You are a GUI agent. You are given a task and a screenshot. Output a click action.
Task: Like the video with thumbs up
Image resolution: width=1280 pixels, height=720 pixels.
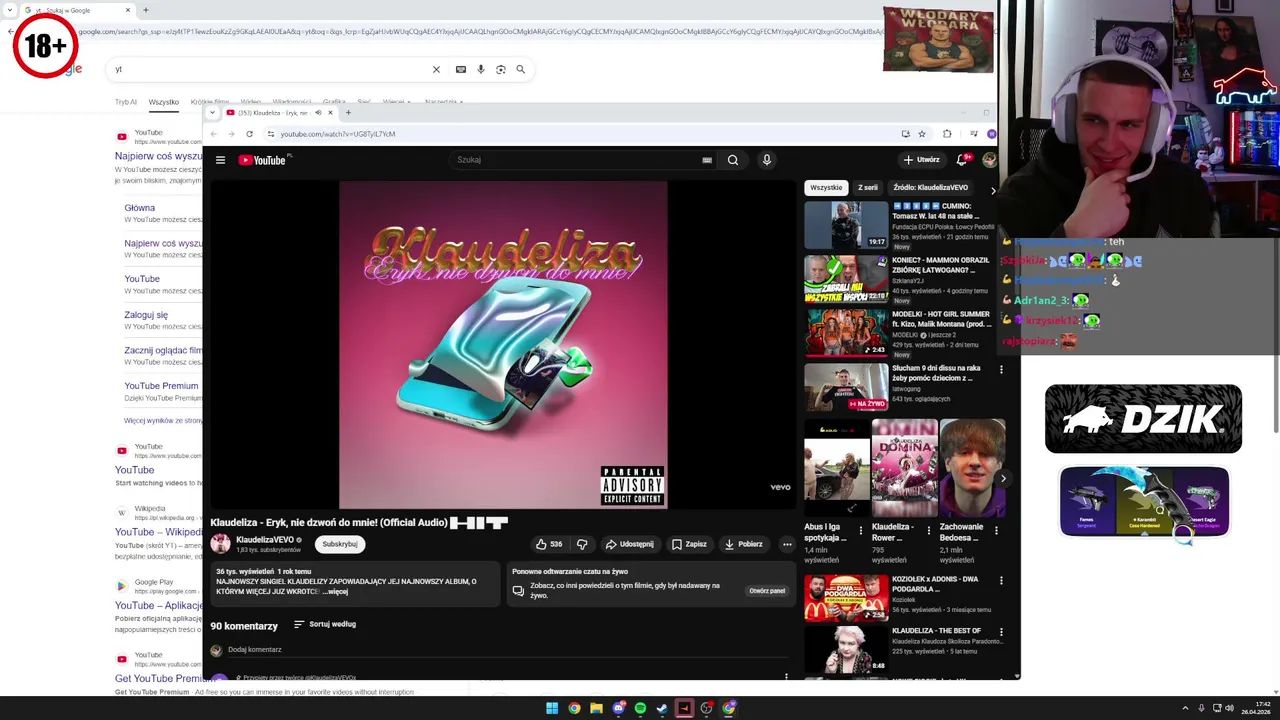click(x=549, y=544)
